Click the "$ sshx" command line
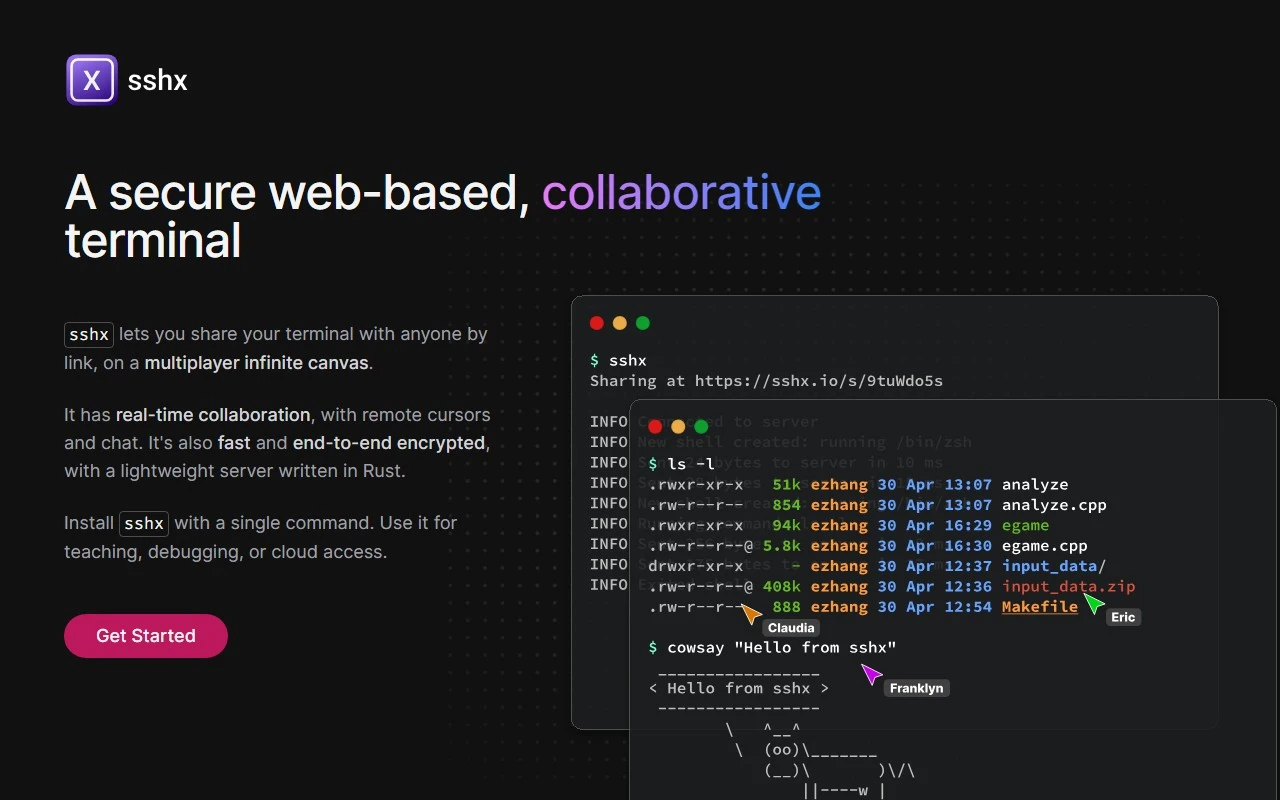 [619, 360]
